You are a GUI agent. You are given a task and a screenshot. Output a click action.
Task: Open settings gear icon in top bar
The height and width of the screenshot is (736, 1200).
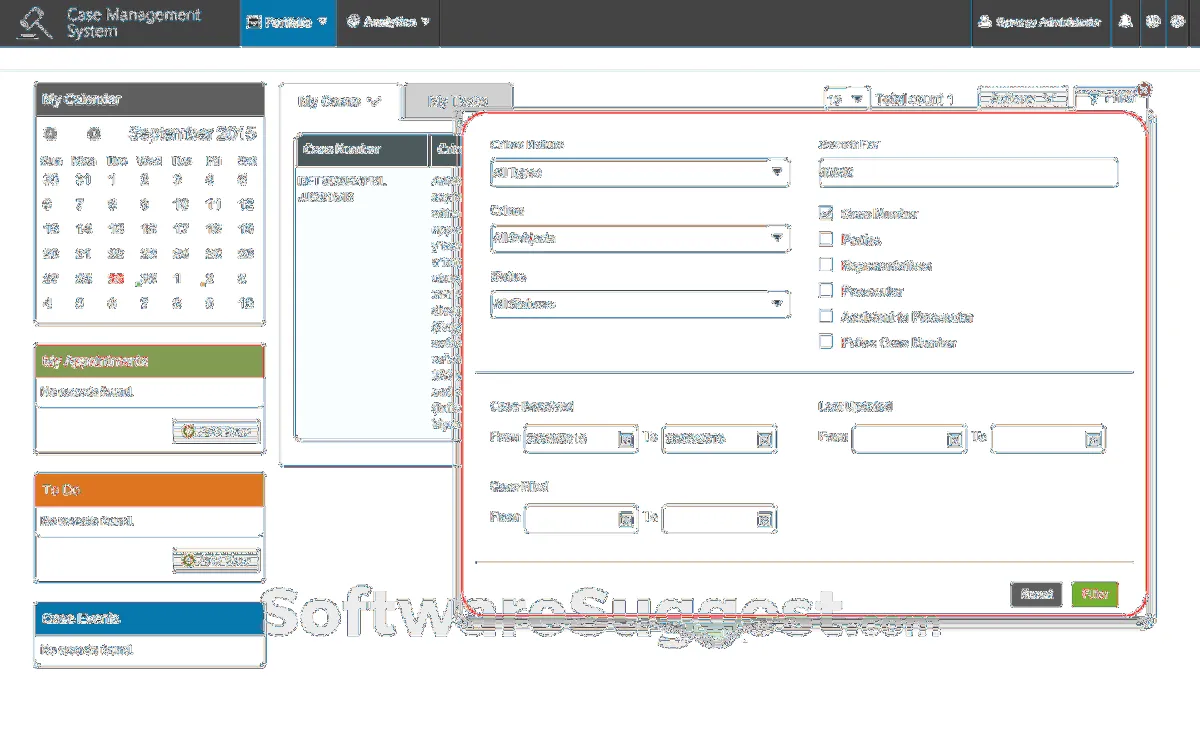pos(1178,22)
